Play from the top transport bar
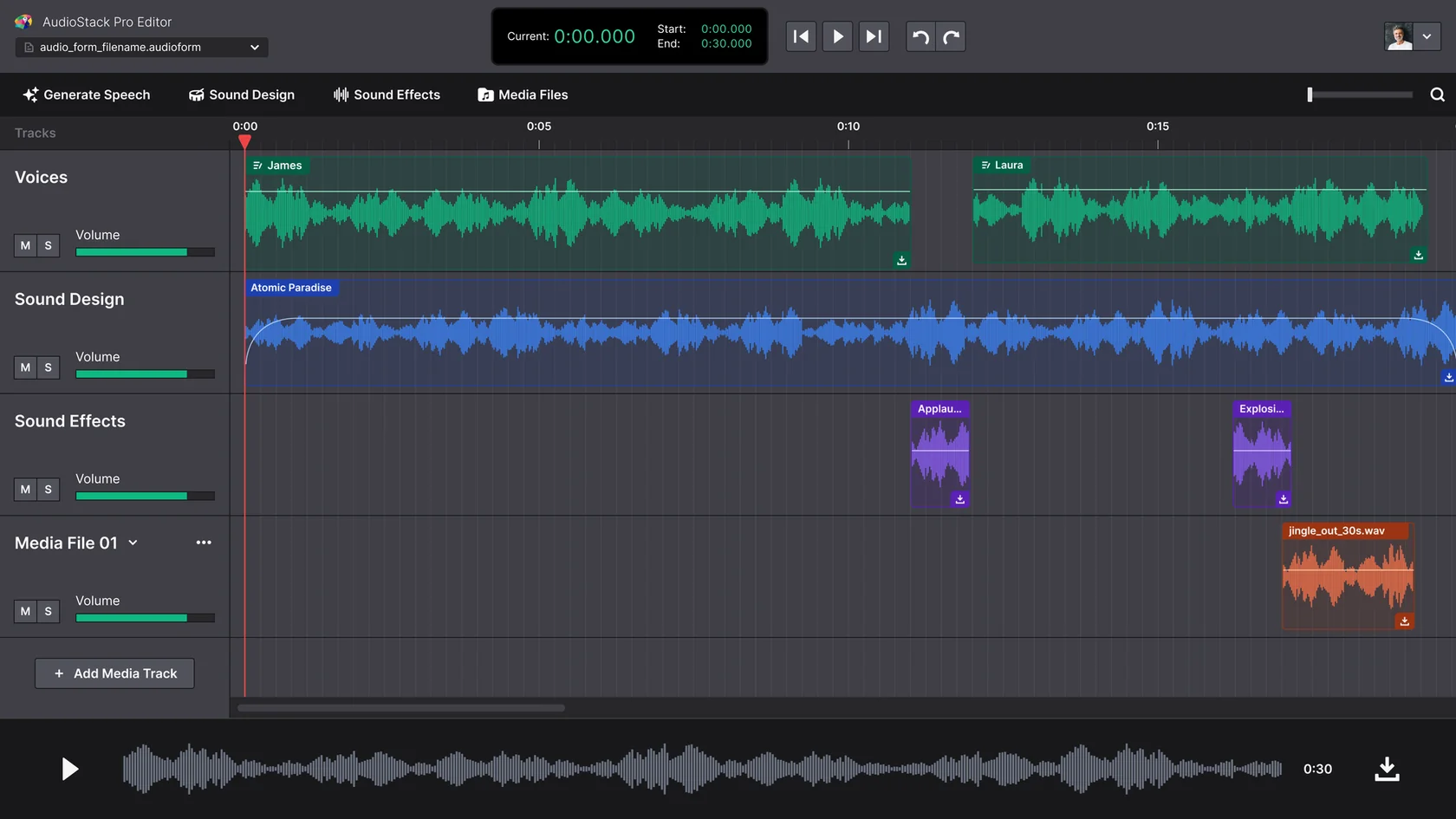 pos(837,36)
